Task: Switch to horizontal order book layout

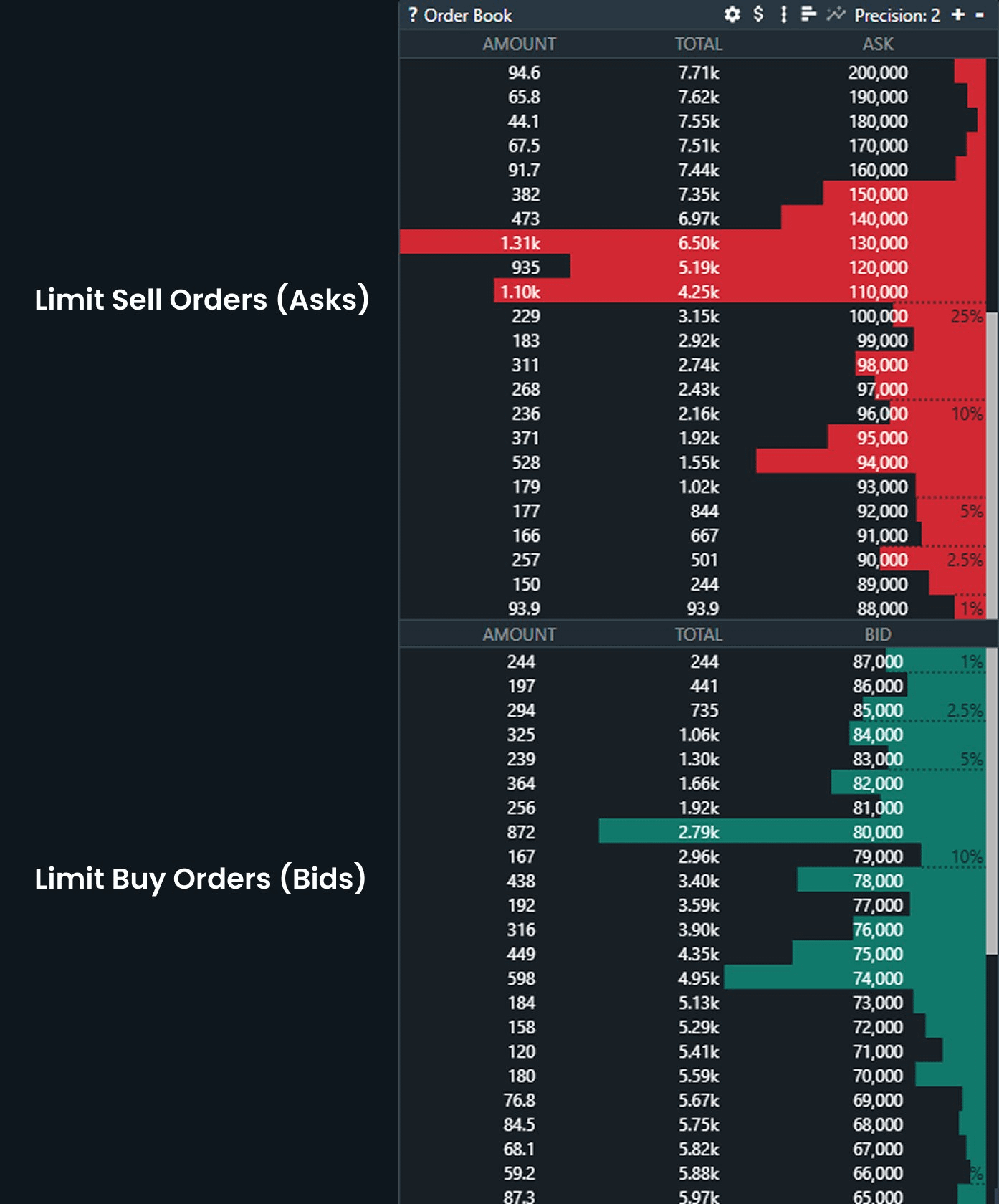Action: click(808, 14)
